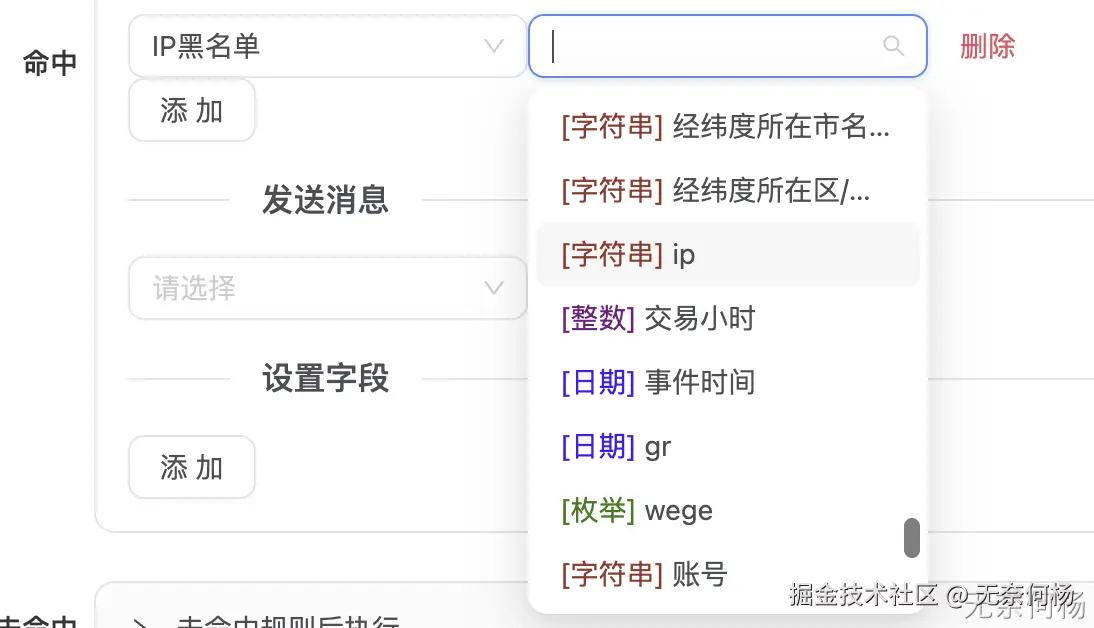Pick [字符串] 经纬度所在市名 option

point(727,126)
